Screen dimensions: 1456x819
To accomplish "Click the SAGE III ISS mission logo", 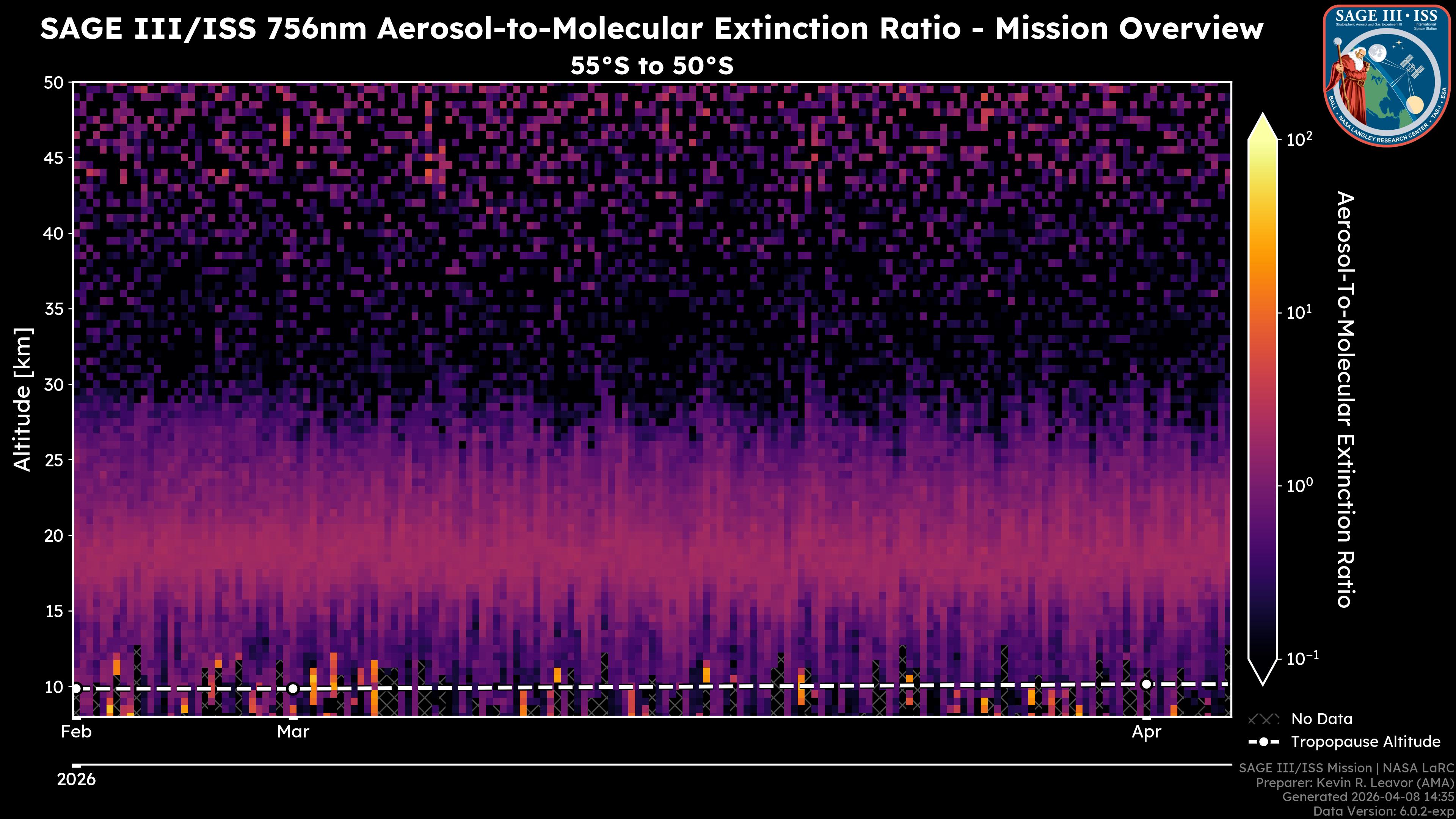I will click(x=1387, y=75).
